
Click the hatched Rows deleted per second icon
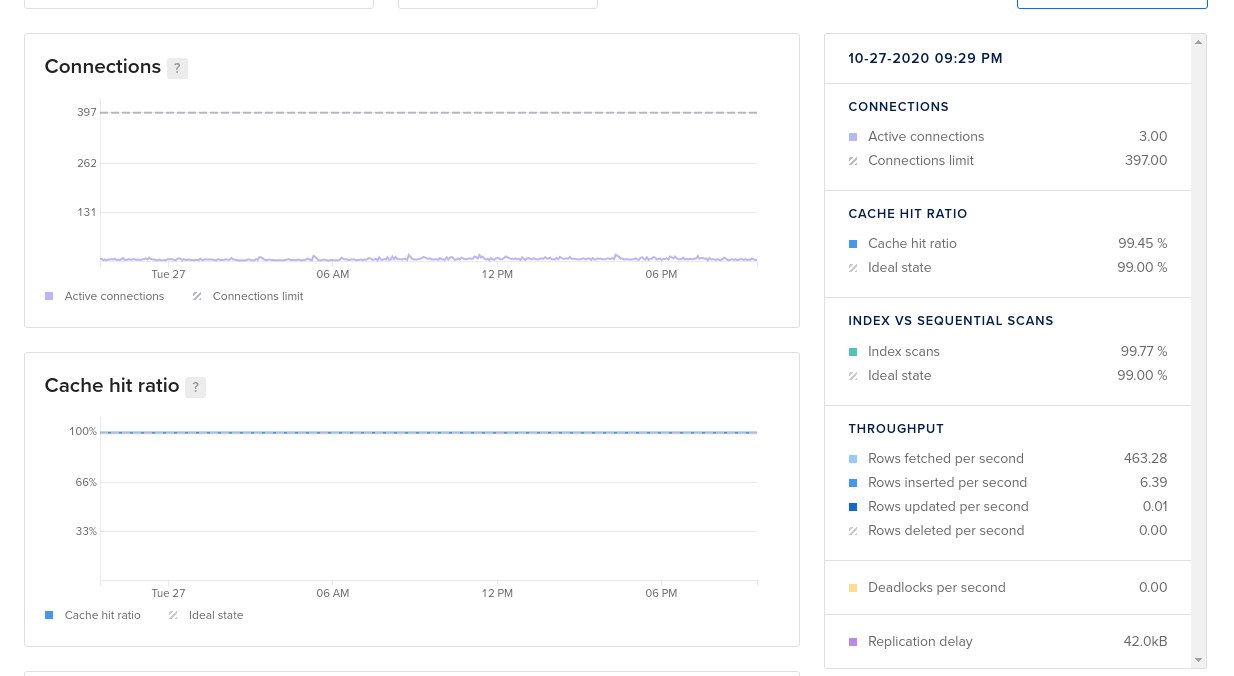point(853,531)
